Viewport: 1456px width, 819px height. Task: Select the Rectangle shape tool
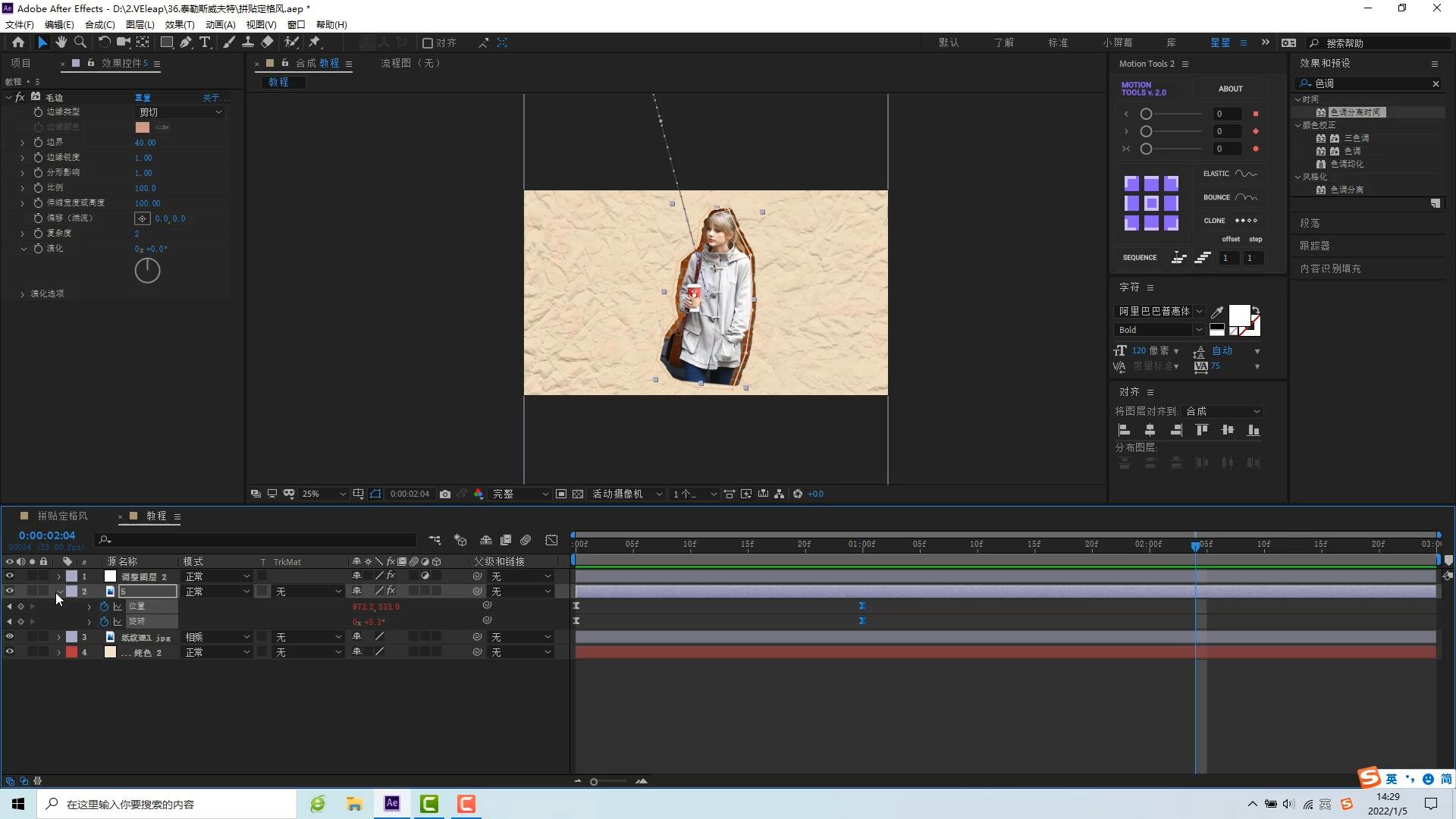coord(167,42)
